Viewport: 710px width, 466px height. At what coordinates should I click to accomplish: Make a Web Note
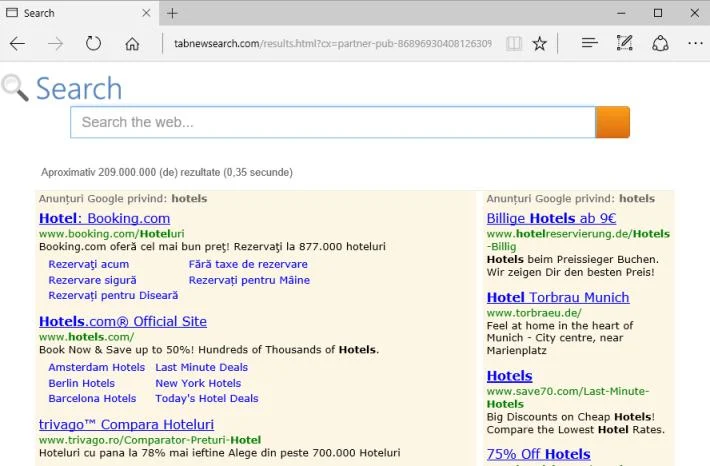coord(624,43)
